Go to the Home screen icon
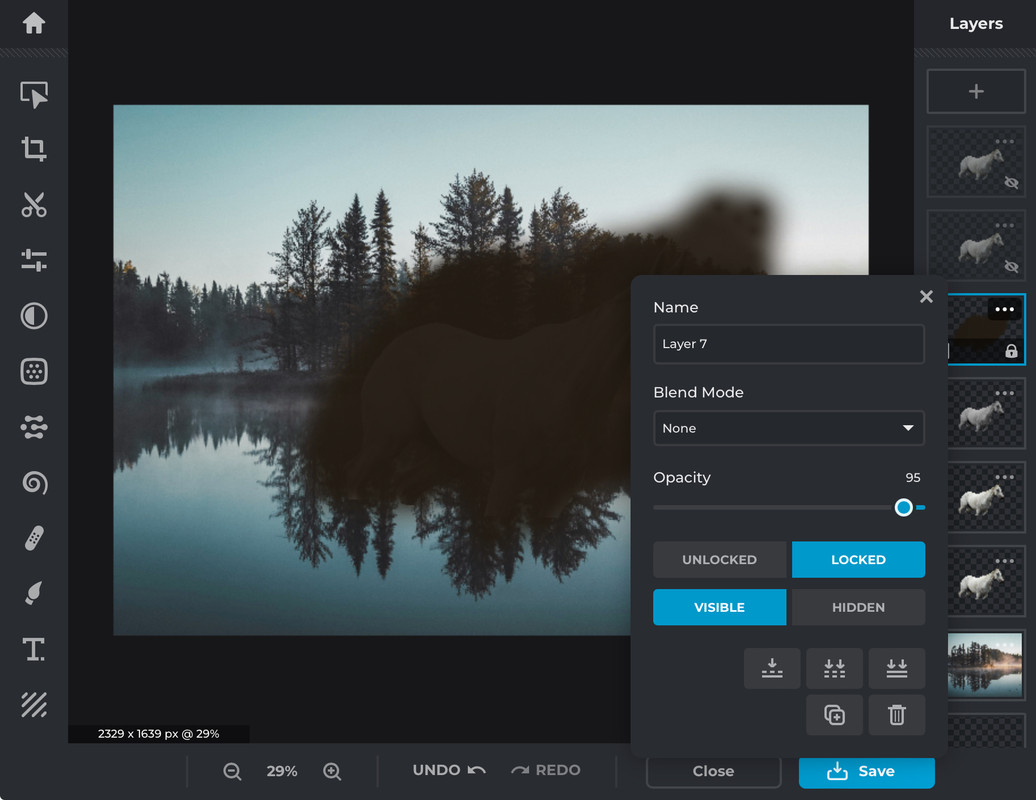 coord(34,23)
